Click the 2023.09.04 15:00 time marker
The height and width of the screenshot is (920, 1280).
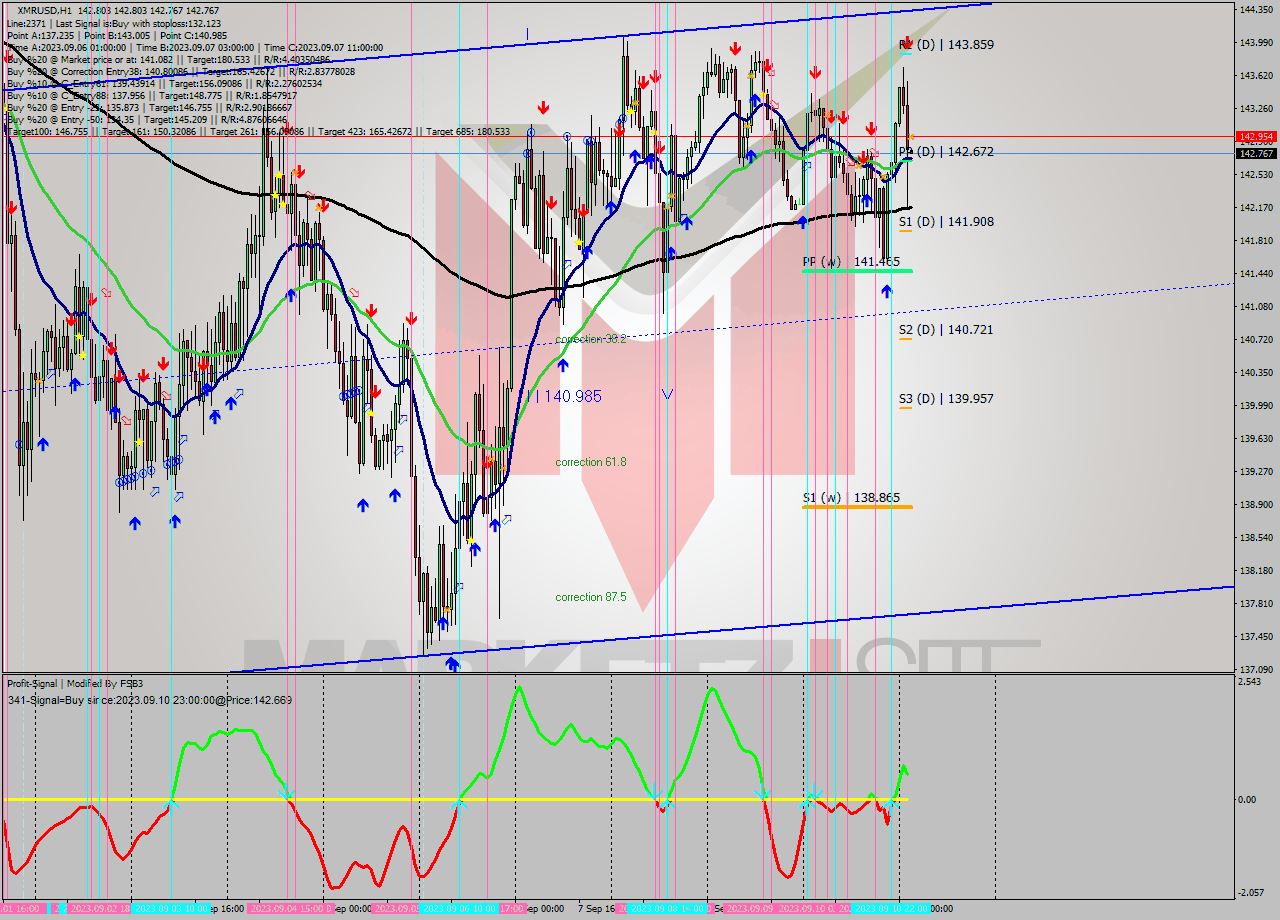[290, 908]
